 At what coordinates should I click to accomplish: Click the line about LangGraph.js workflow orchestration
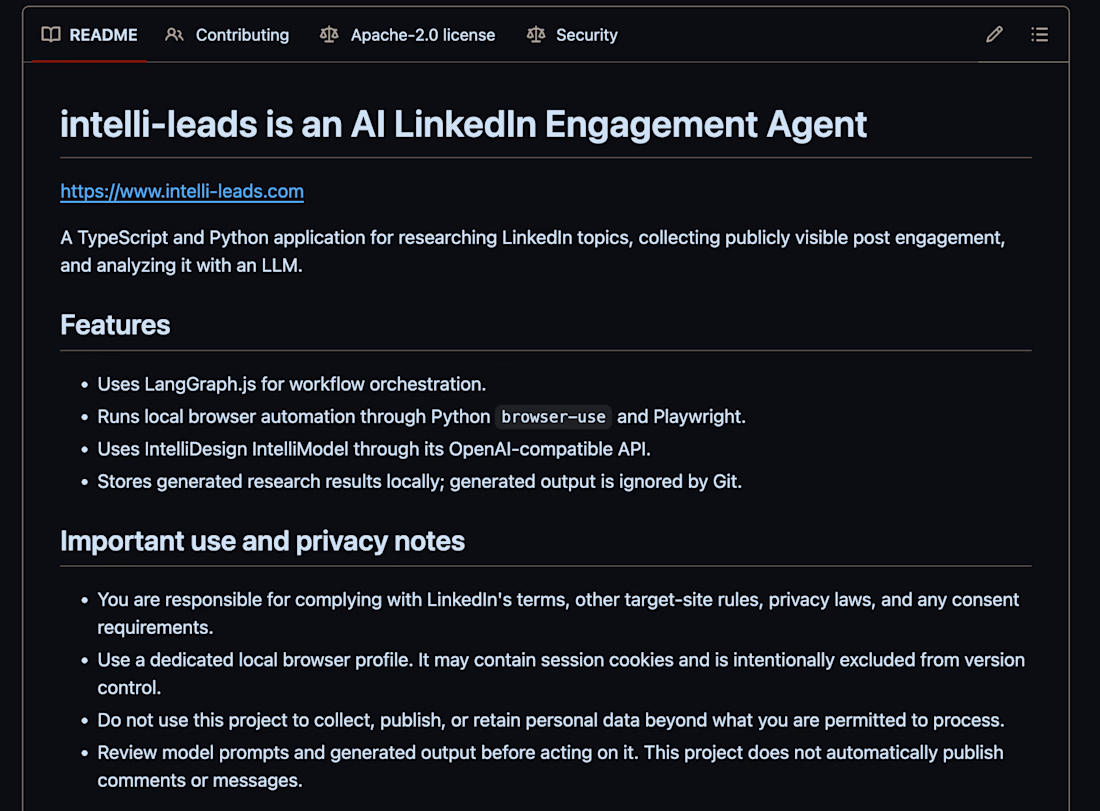(x=291, y=384)
